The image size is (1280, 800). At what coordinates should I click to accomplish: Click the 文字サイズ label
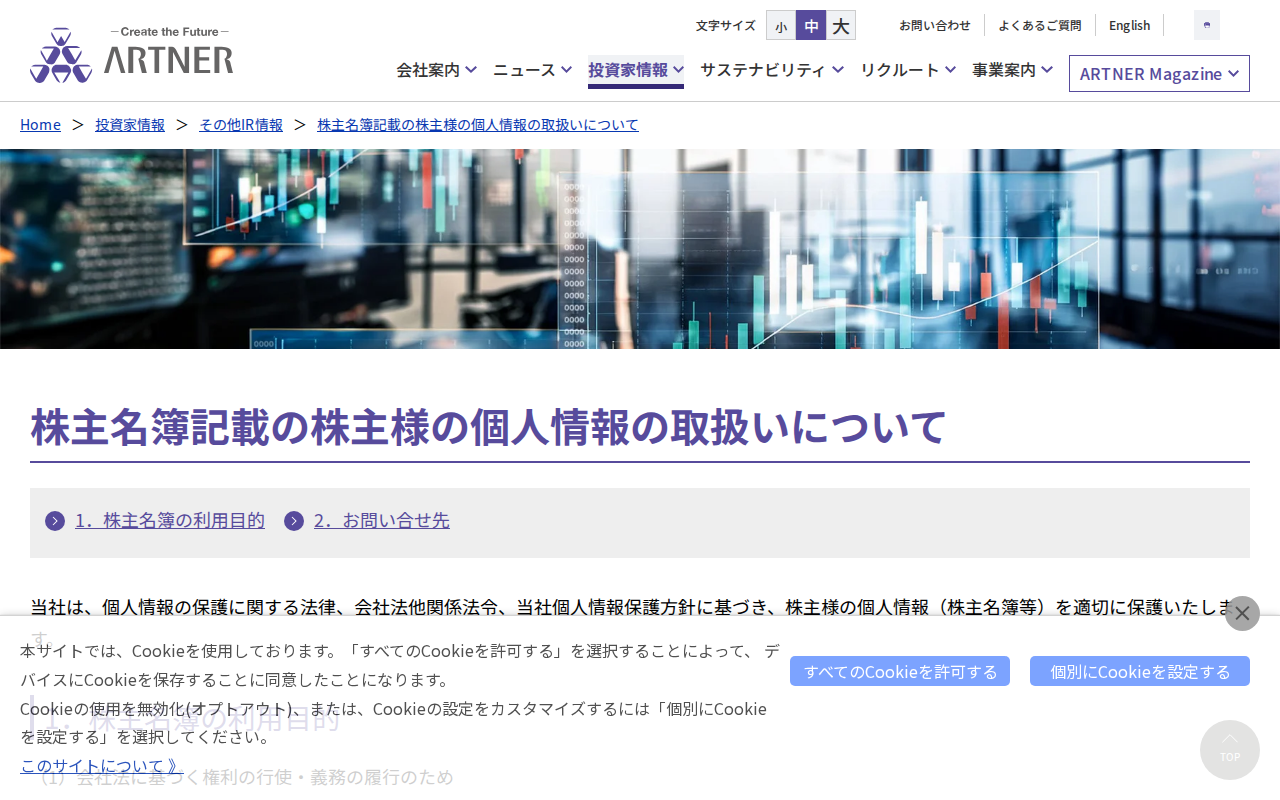[x=726, y=26]
